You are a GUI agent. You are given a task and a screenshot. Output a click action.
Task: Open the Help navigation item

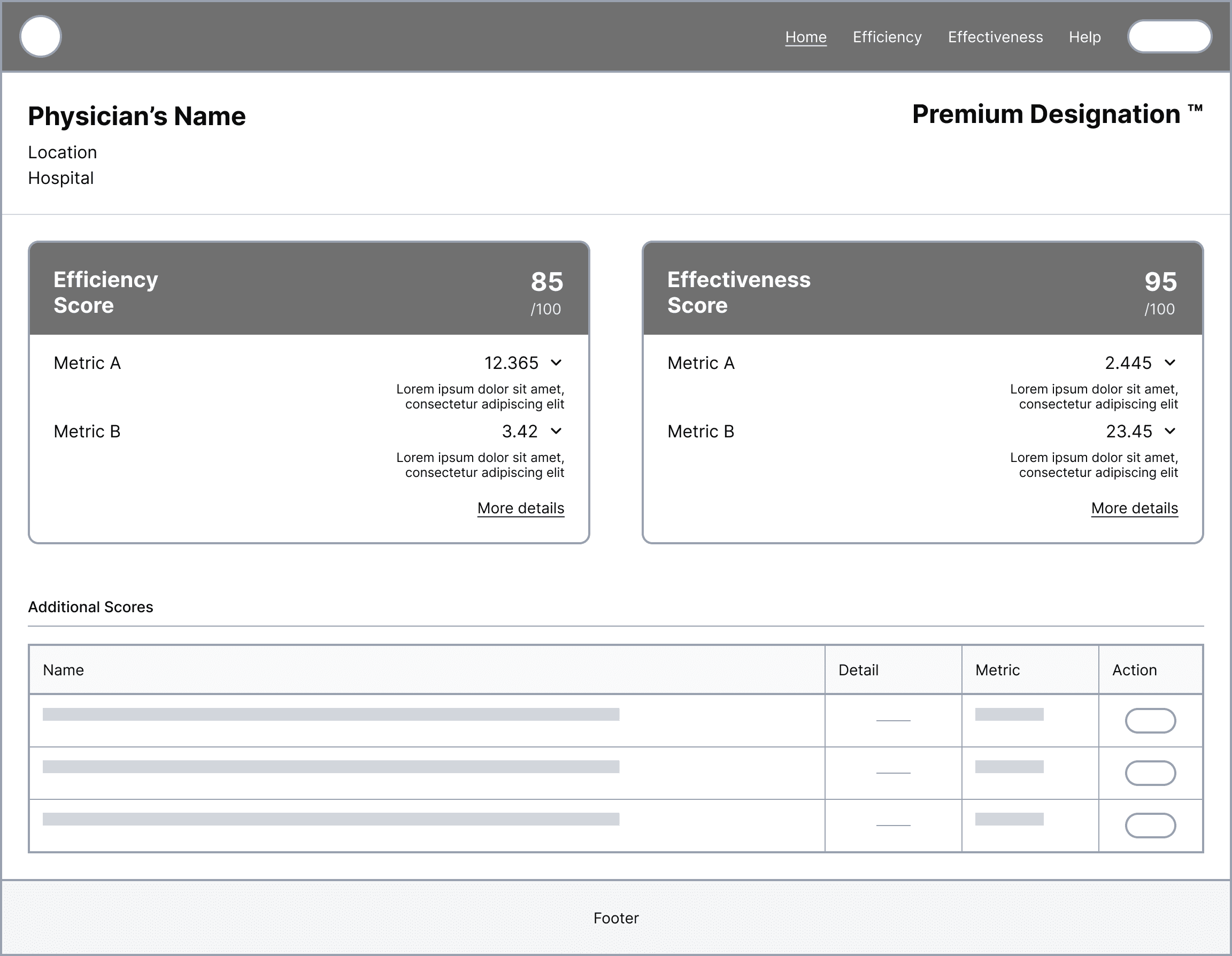[x=1084, y=37]
